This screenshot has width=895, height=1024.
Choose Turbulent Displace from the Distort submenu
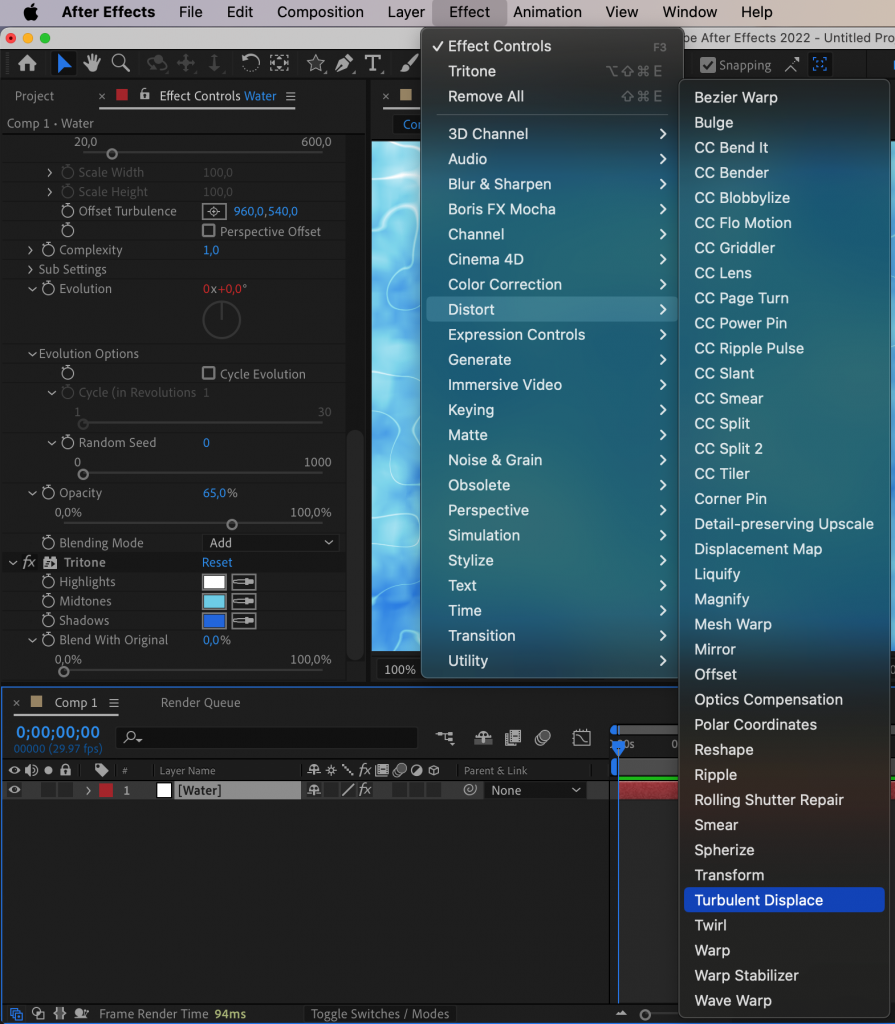click(x=763, y=899)
